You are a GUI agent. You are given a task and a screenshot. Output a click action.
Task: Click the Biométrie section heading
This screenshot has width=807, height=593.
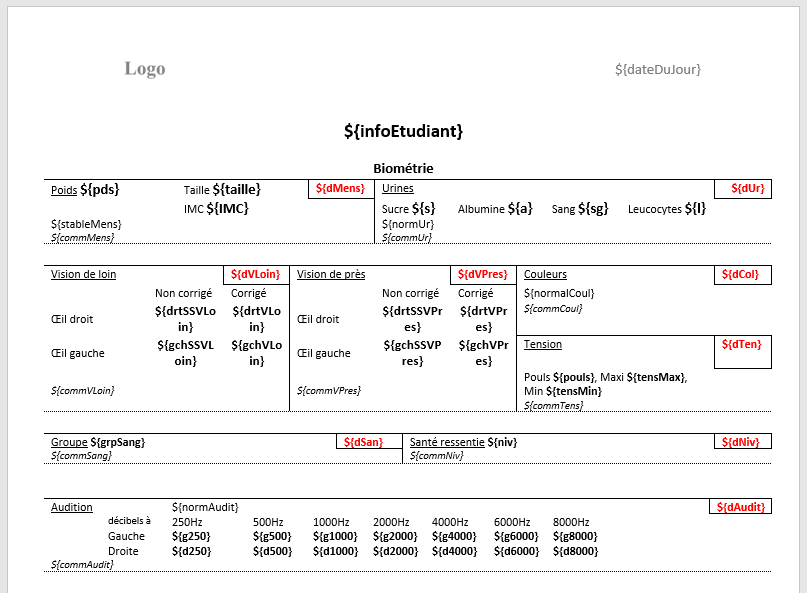click(x=403, y=168)
